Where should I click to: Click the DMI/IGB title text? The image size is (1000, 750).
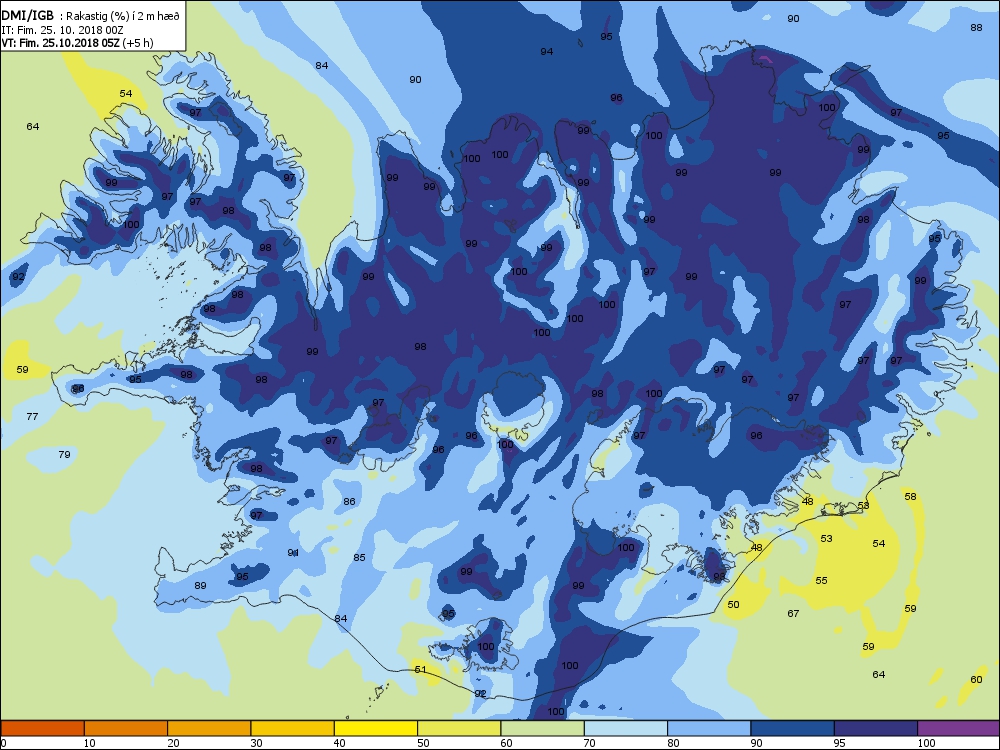(x=27, y=16)
